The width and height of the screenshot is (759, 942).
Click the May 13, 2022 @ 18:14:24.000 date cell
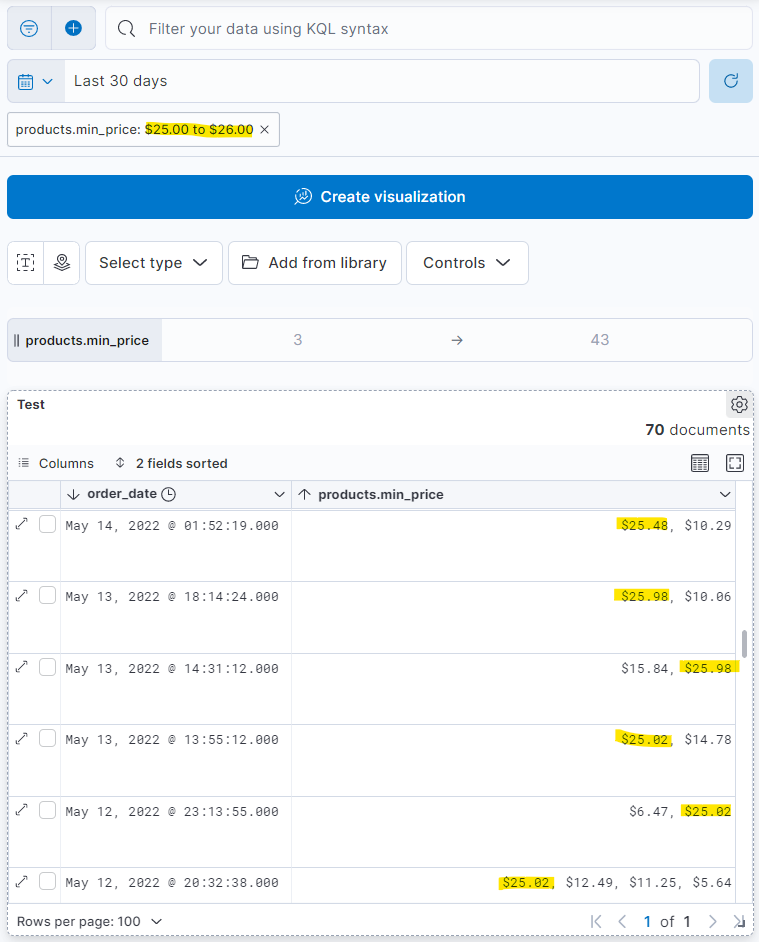click(x=176, y=617)
